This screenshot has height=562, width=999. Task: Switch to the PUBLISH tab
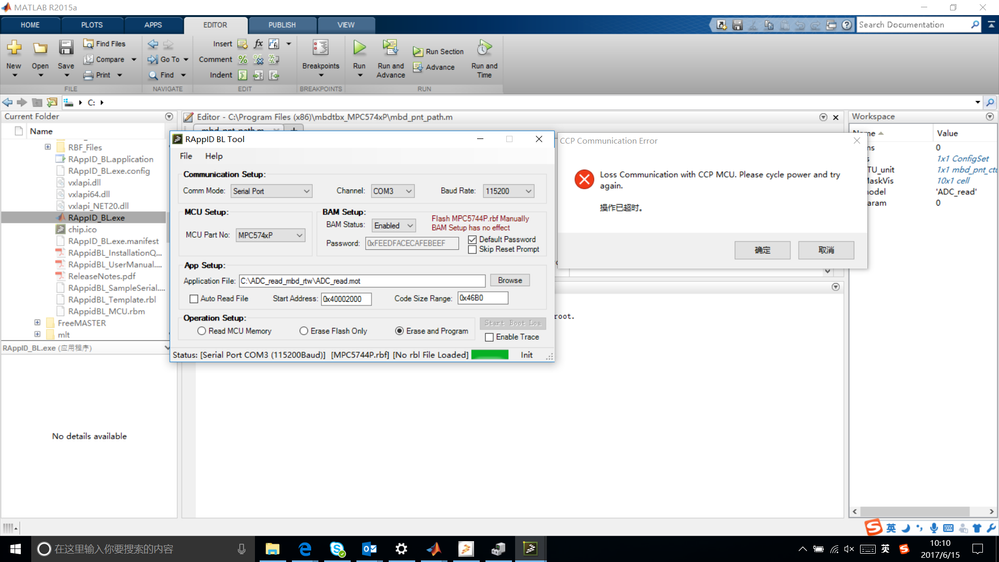(x=282, y=25)
